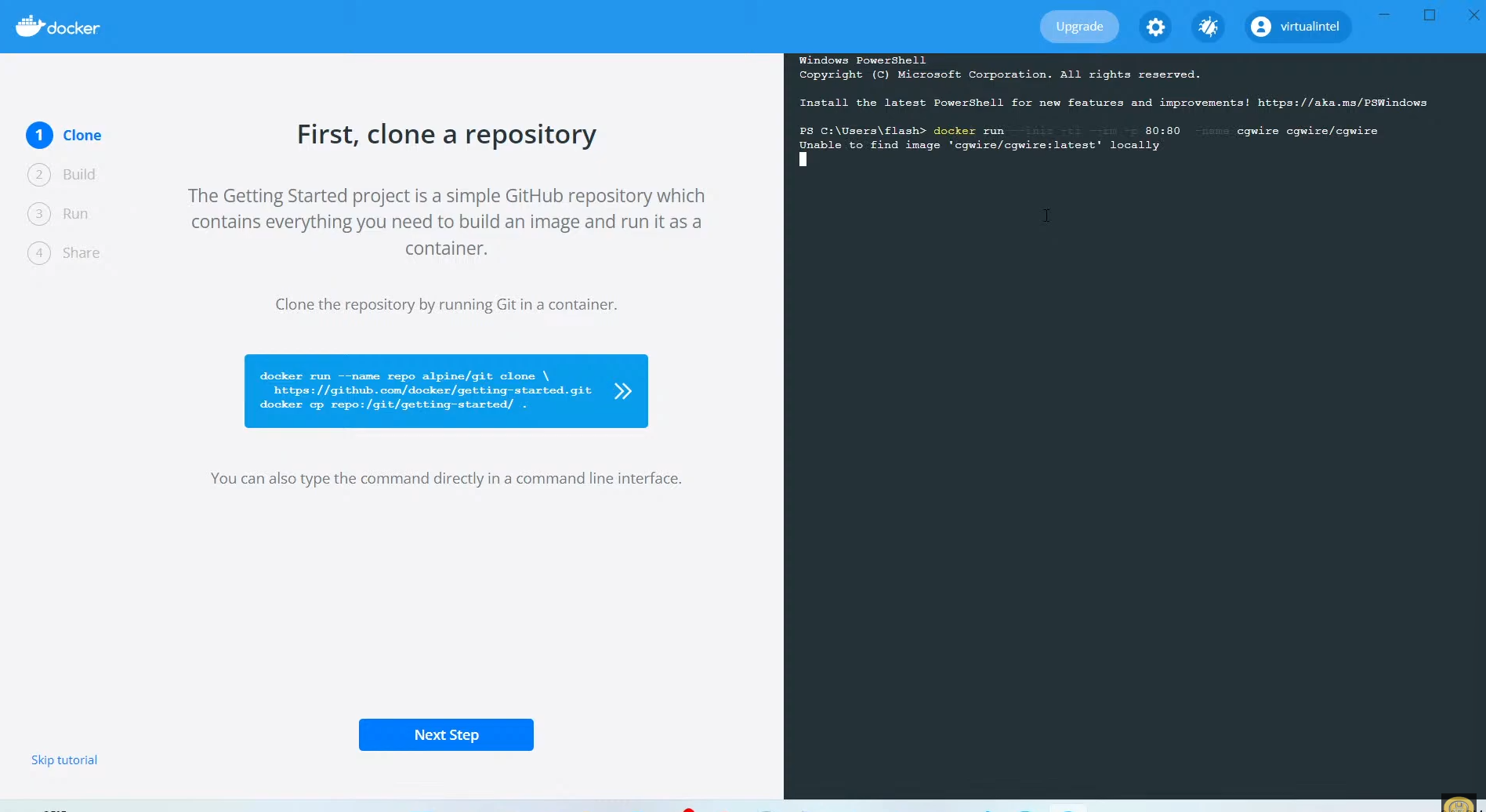Maximize the Docker window
This screenshot has width=1486, height=812.
click(1430, 15)
